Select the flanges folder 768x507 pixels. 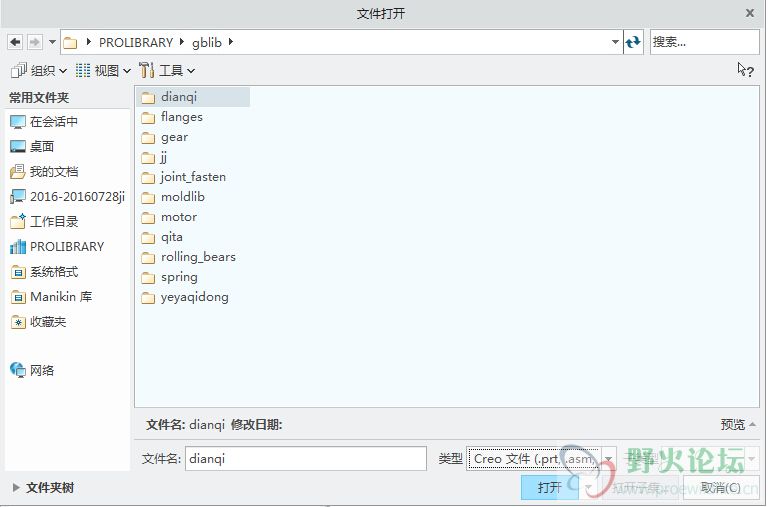171,117
